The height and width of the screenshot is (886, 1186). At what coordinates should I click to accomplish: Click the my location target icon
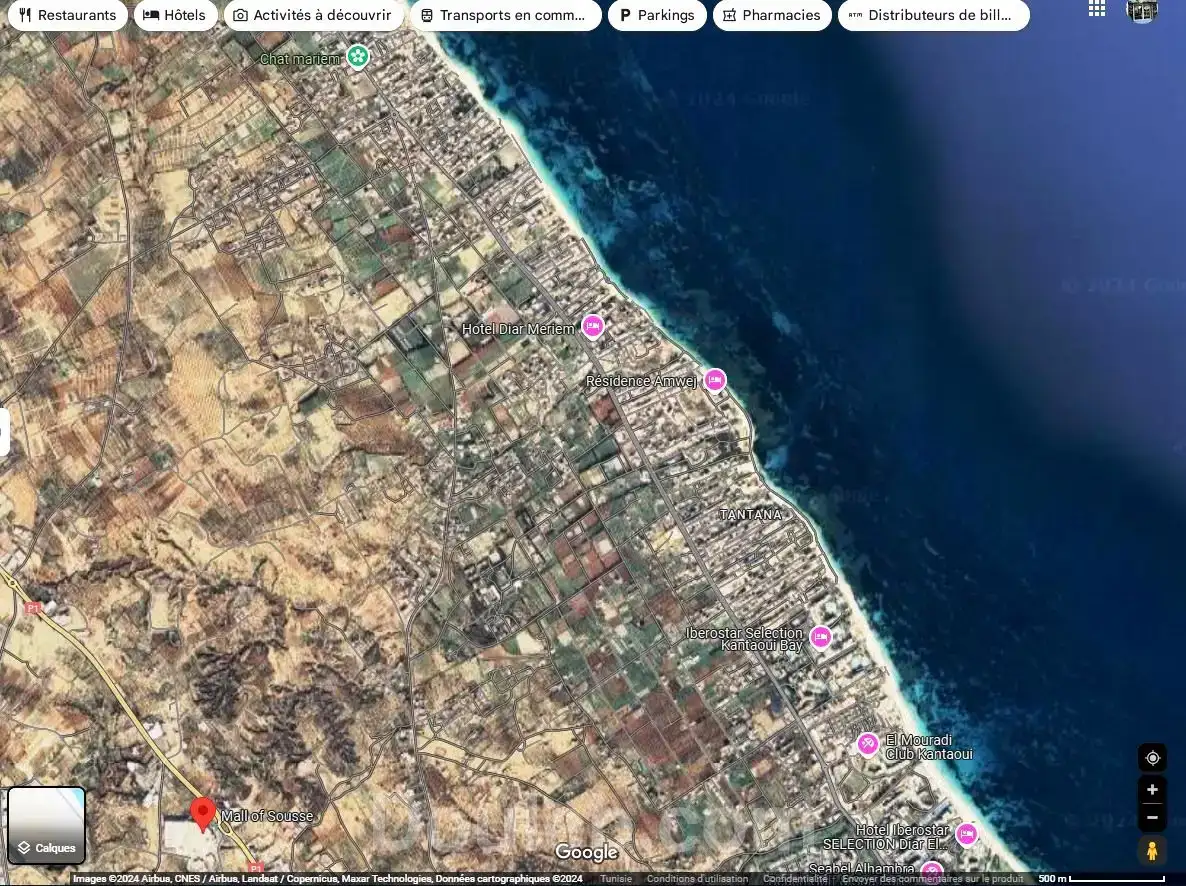1152,758
